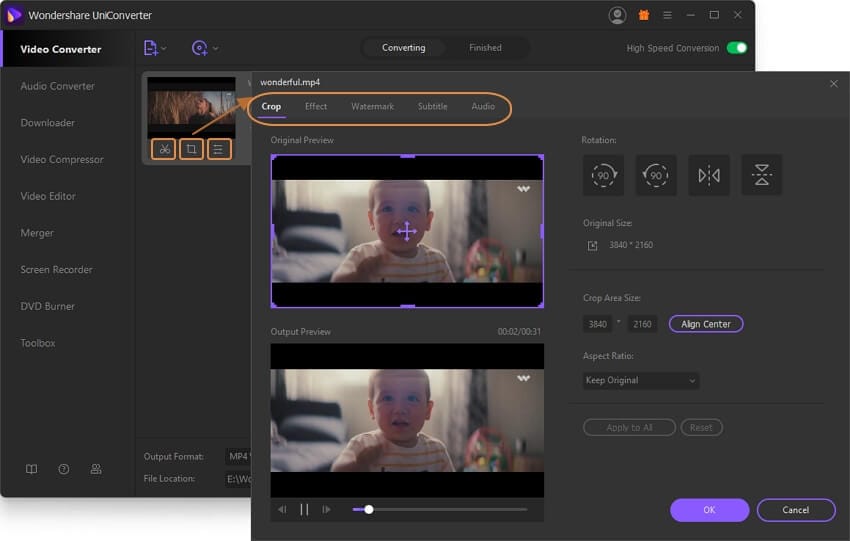Click the Cancel button

796,510
